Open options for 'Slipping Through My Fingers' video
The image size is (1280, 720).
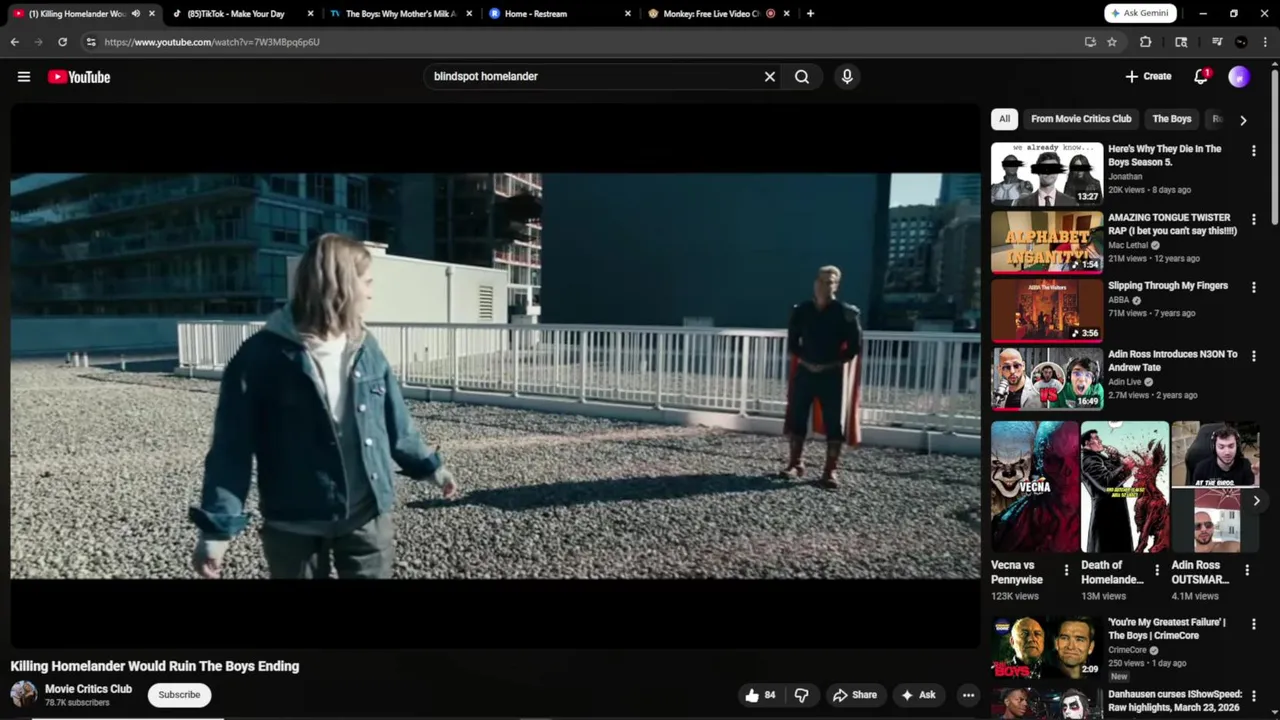click(x=1254, y=287)
